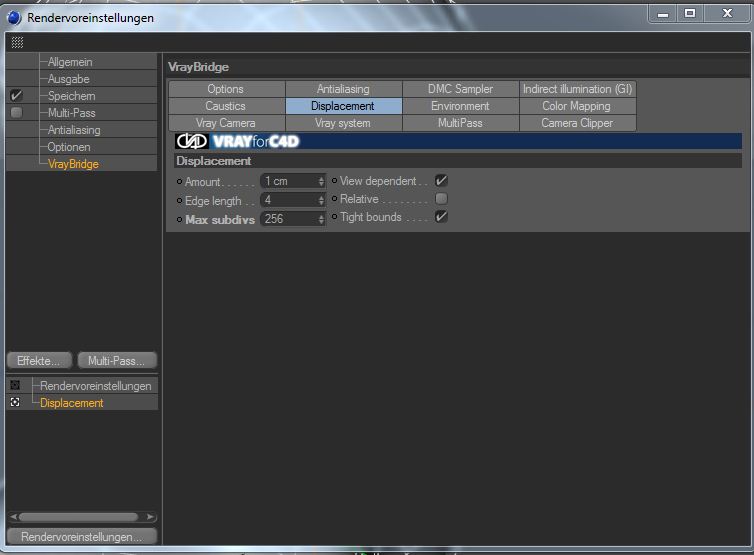Open the Options tab
This screenshot has width=754, height=555.
[x=226, y=89]
